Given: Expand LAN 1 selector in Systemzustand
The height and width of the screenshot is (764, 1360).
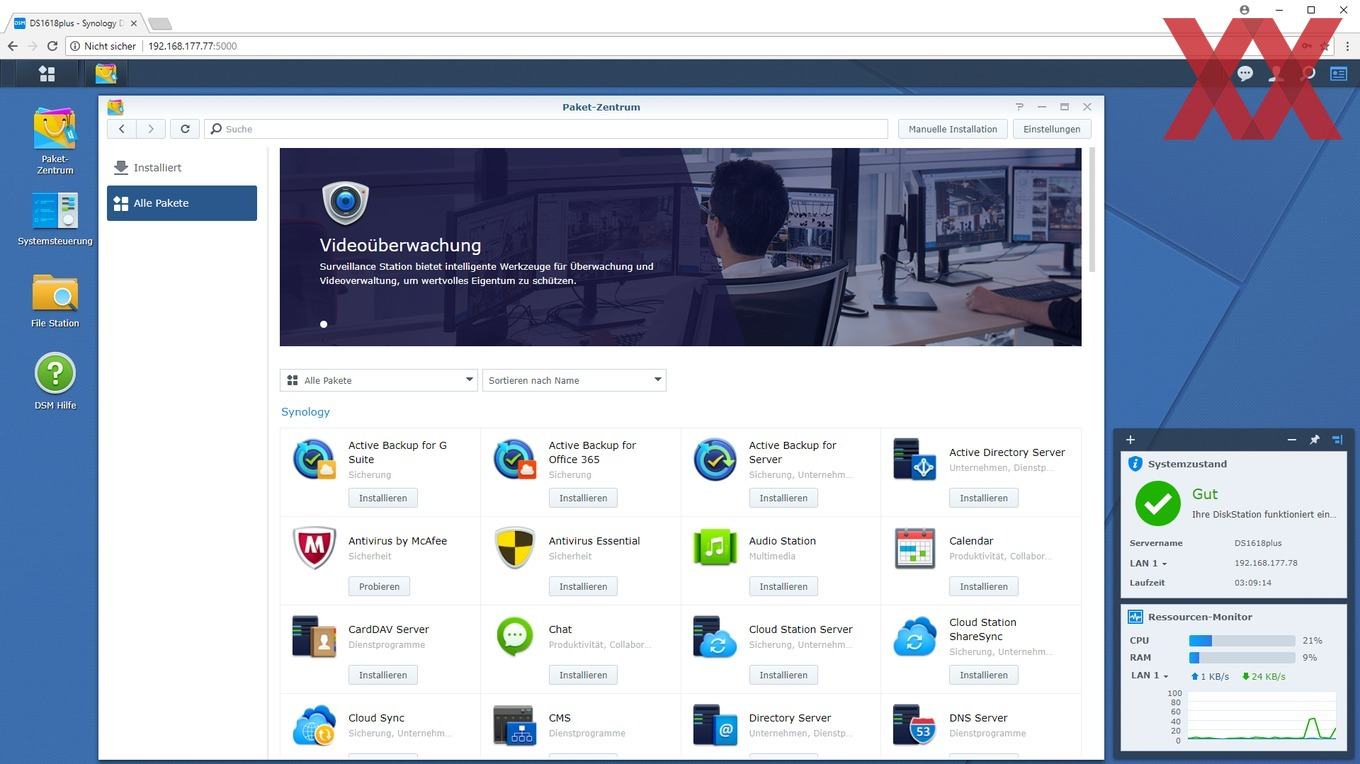Looking at the screenshot, I should point(1148,563).
